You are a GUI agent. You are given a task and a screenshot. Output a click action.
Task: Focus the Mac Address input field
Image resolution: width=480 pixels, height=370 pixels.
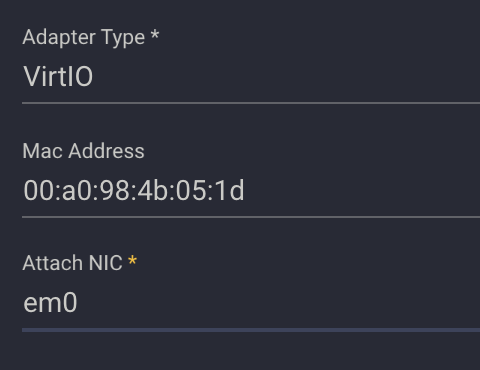click(x=251, y=191)
